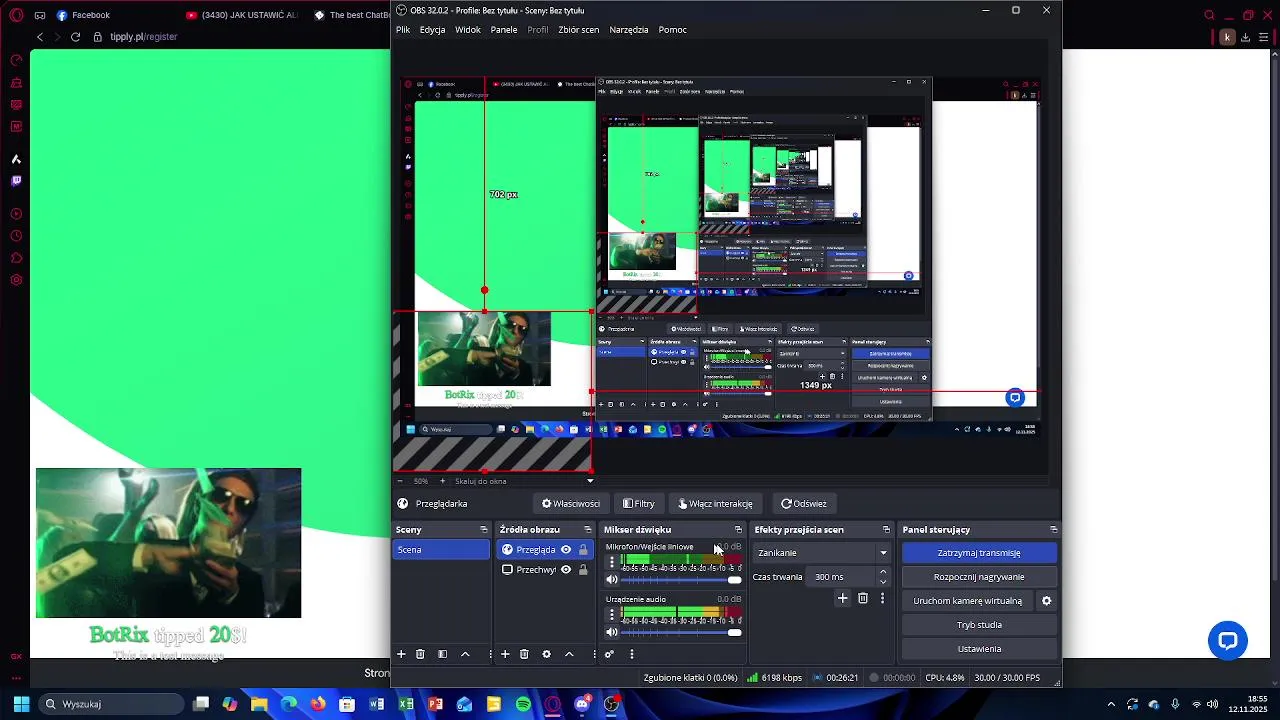The height and width of the screenshot is (720, 1280).
Task: Undock the Mikser dźwięku panel
Action: click(739, 530)
